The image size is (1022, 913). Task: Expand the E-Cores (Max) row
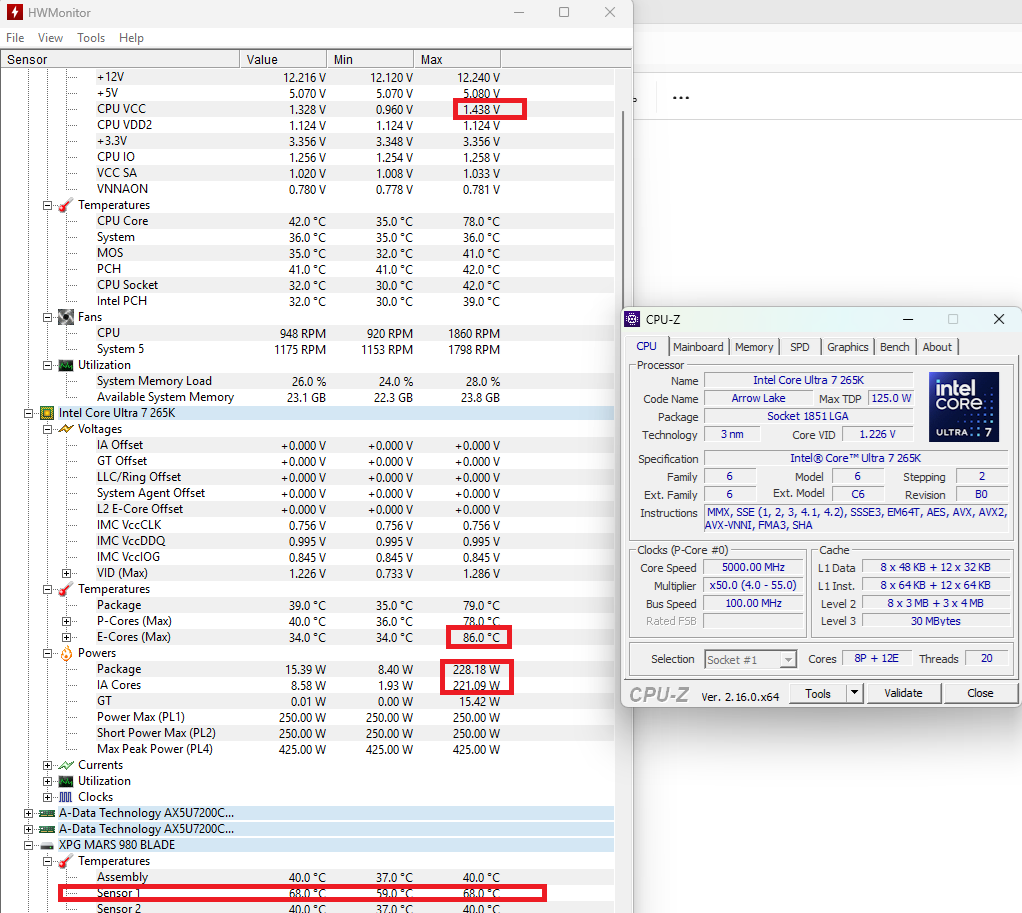tap(66, 637)
